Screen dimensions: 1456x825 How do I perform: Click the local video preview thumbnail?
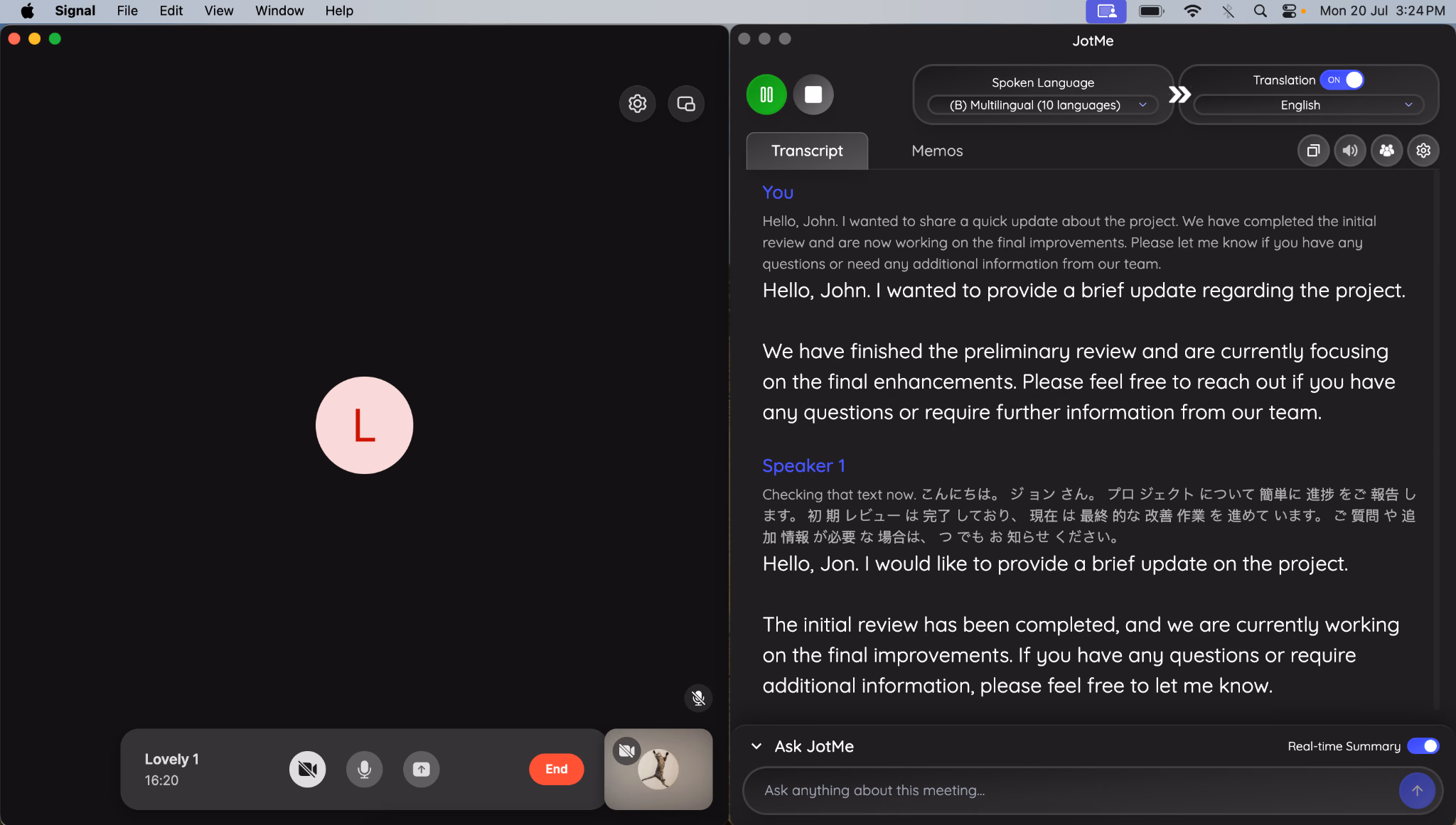click(658, 769)
